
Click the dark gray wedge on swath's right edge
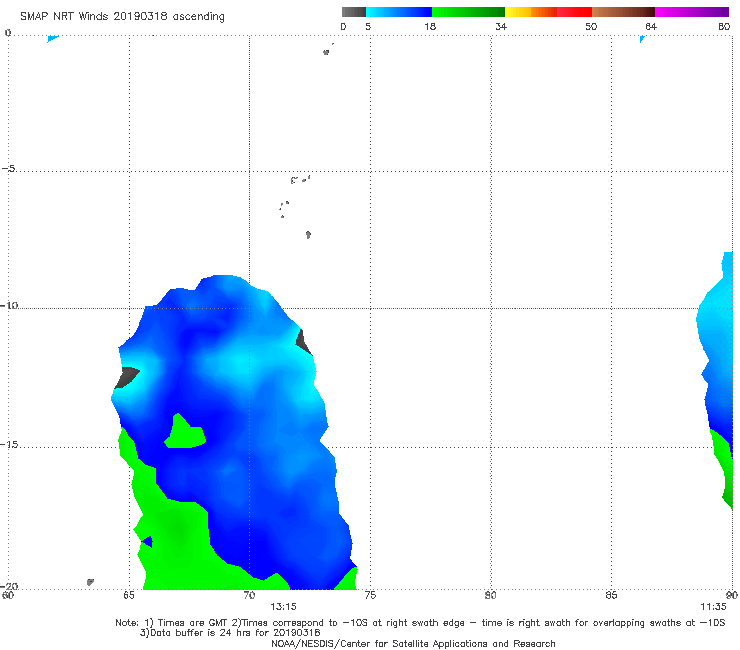click(x=303, y=342)
